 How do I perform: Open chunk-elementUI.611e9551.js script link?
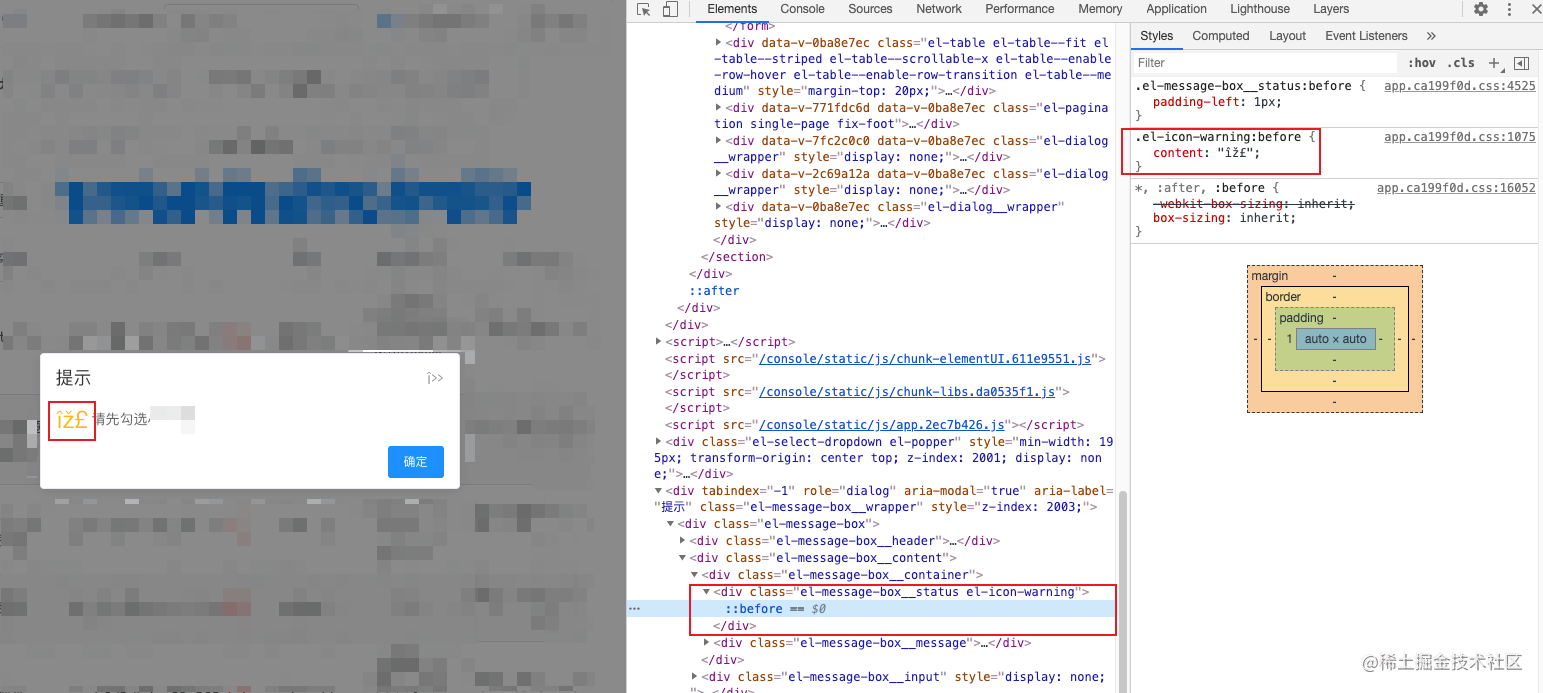pos(925,358)
